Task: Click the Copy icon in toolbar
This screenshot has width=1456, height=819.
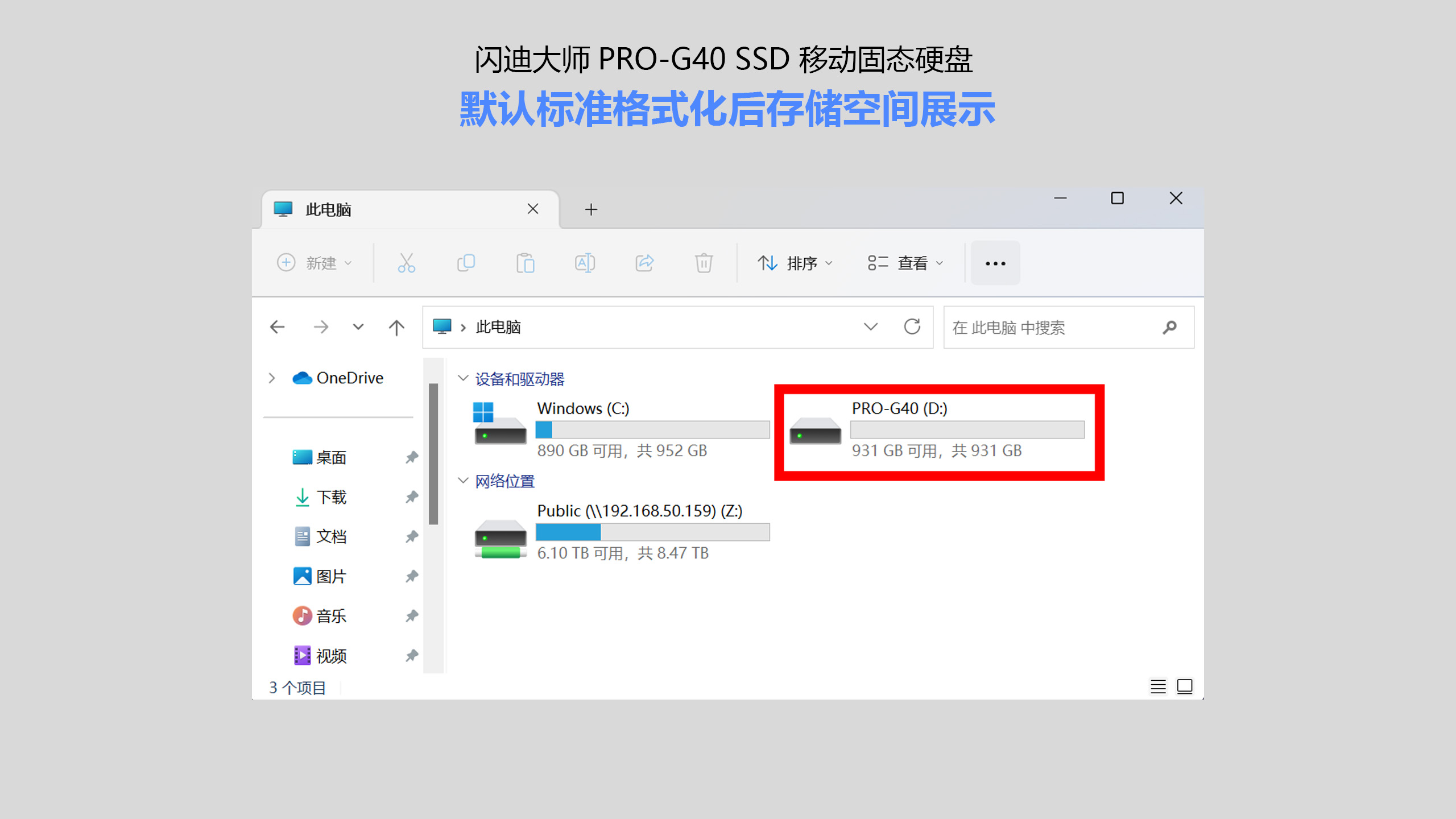Action: pyautogui.click(x=466, y=263)
